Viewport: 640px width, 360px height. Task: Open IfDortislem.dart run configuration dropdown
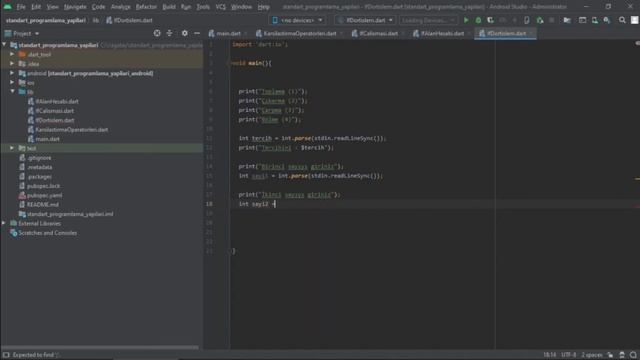365,20
